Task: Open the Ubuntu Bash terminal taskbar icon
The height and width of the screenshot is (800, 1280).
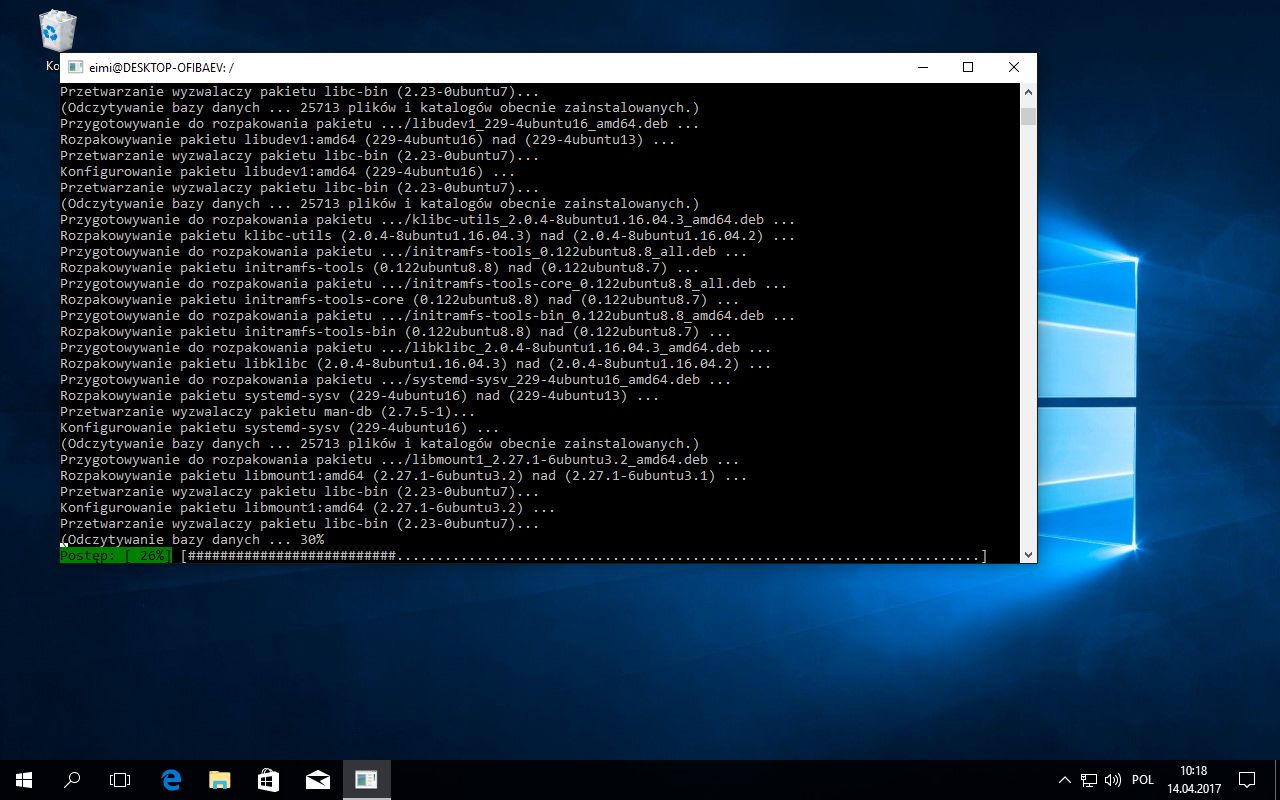Action: (366, 779)
